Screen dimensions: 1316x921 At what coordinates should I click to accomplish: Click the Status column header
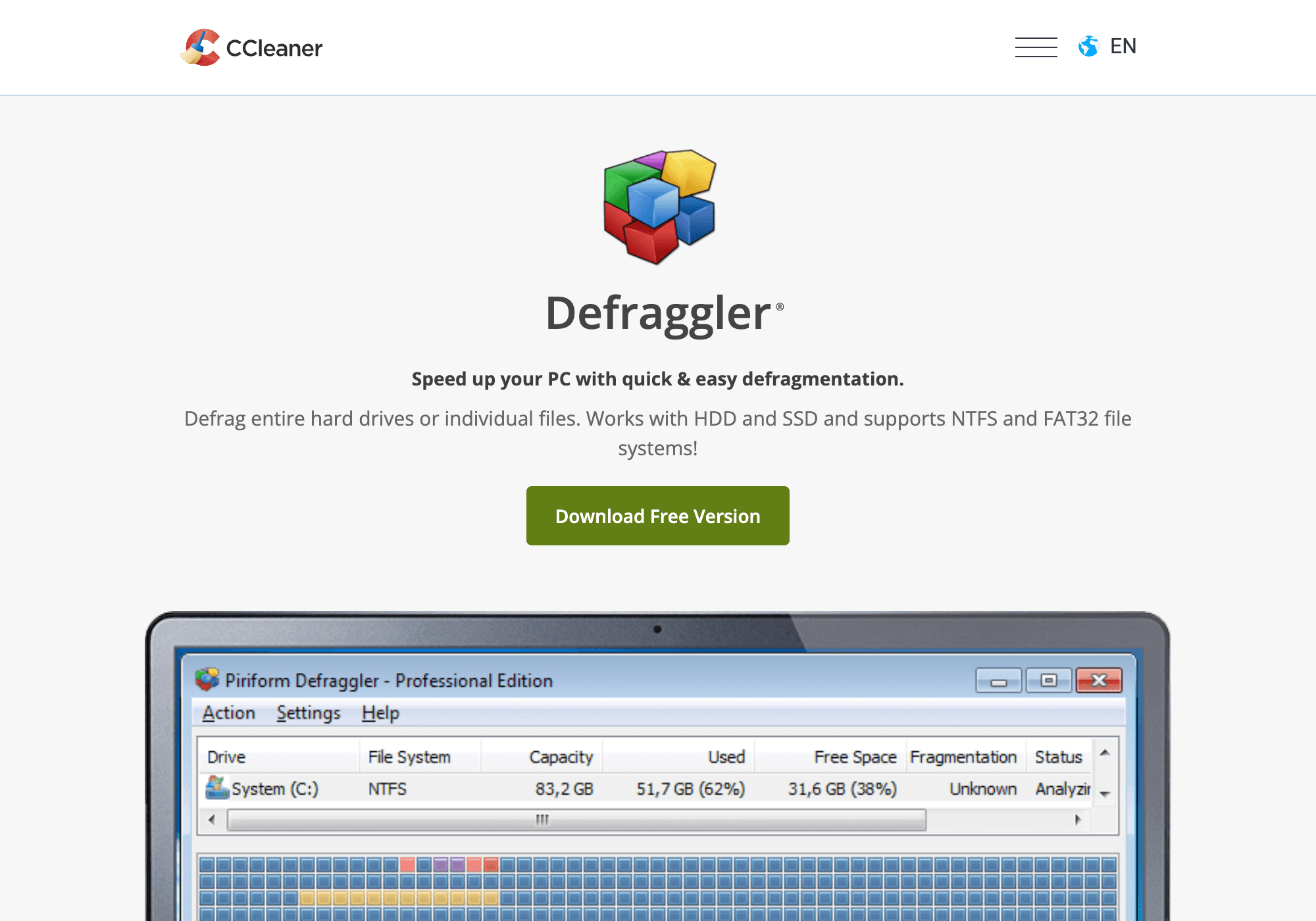pyautogui.click(x=1059, y=757)
